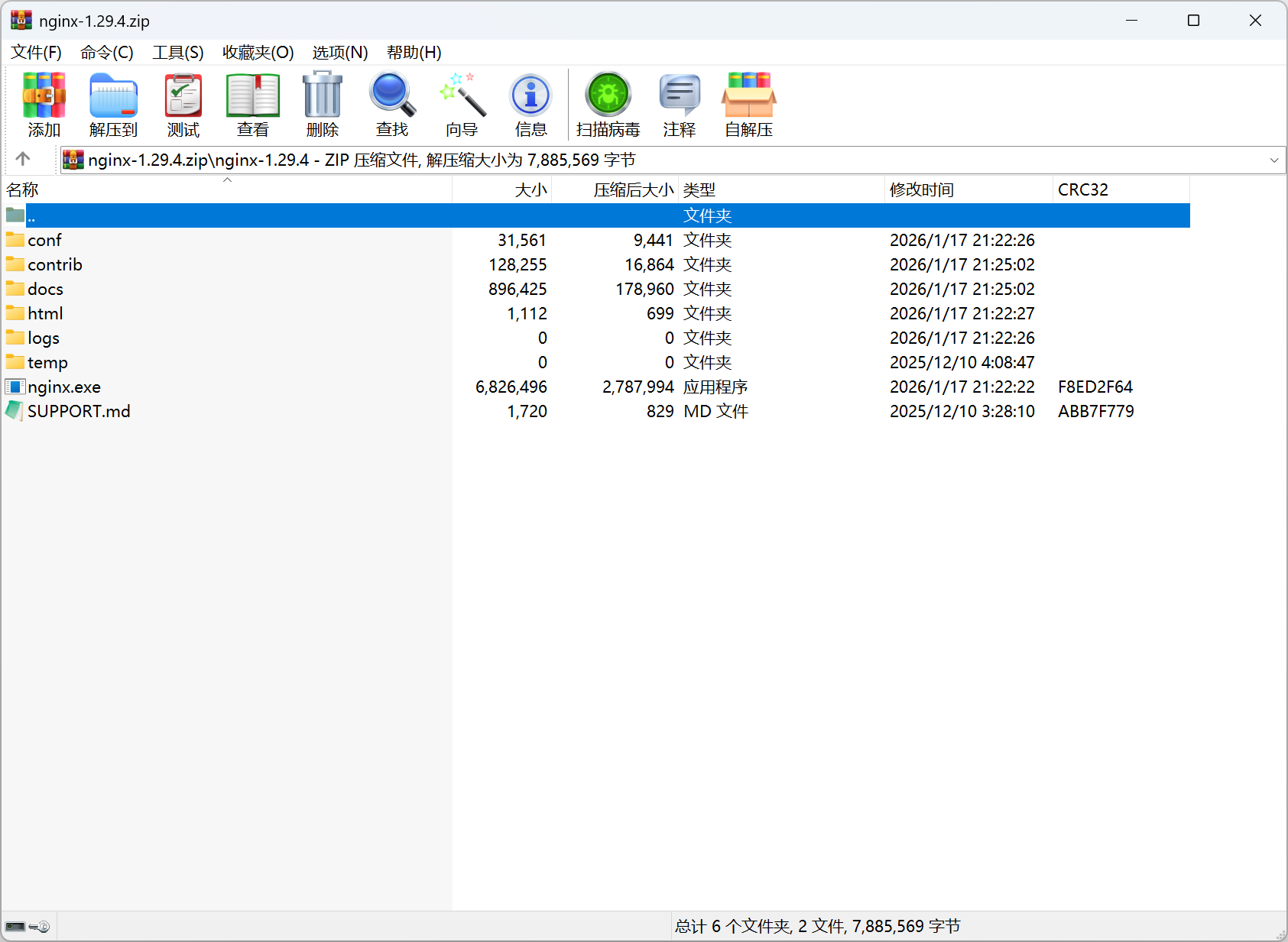
Task: Click the 'temp' folder name
Action: [x=47, y=362]
